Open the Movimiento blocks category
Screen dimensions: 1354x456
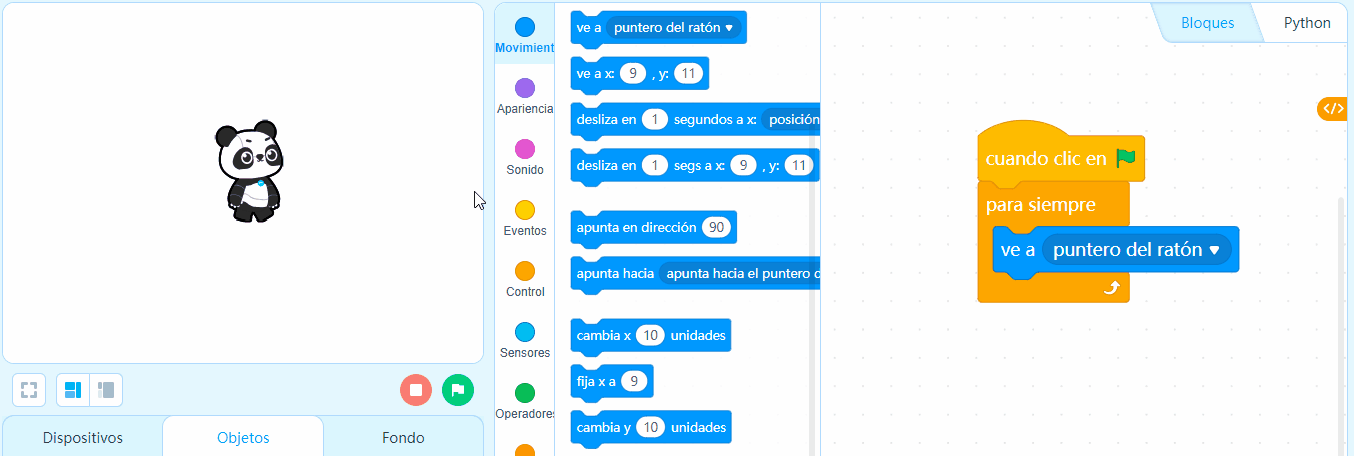[x=524, y=36]
